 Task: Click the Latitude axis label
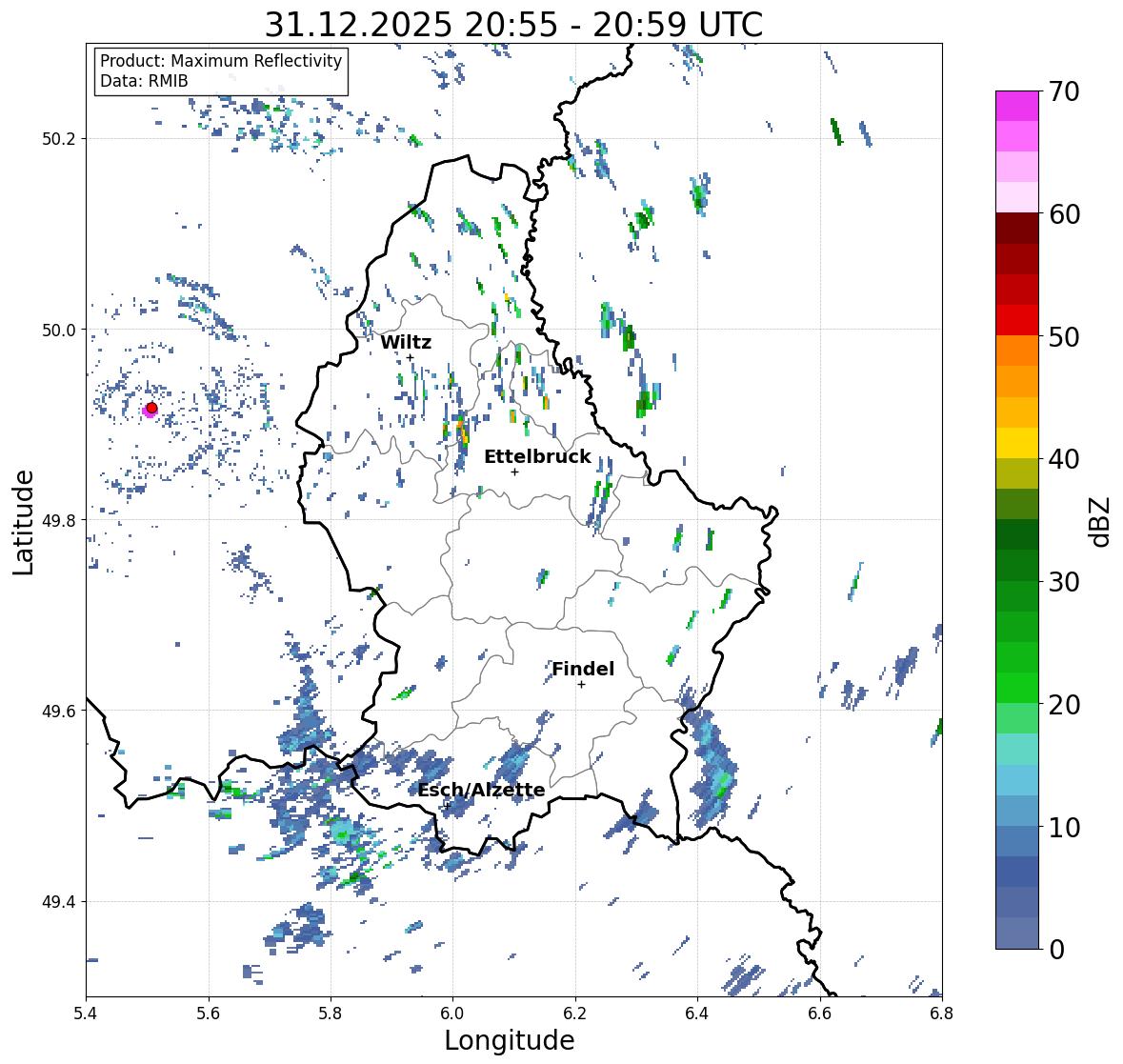pos(23,523)
